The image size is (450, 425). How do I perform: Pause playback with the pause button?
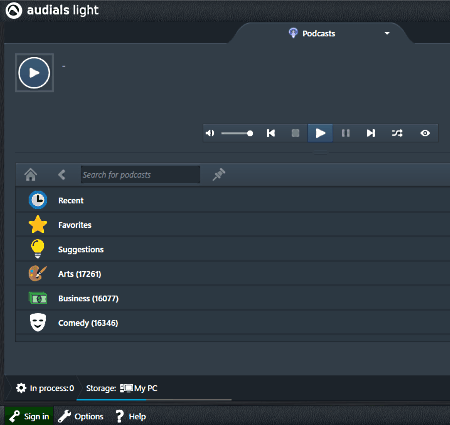coord(346,133)
